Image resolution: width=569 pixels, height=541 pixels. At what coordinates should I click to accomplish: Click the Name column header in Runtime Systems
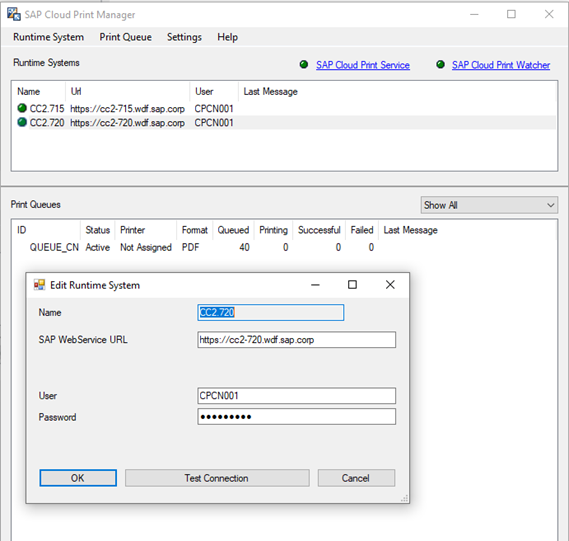pos(39,91)
